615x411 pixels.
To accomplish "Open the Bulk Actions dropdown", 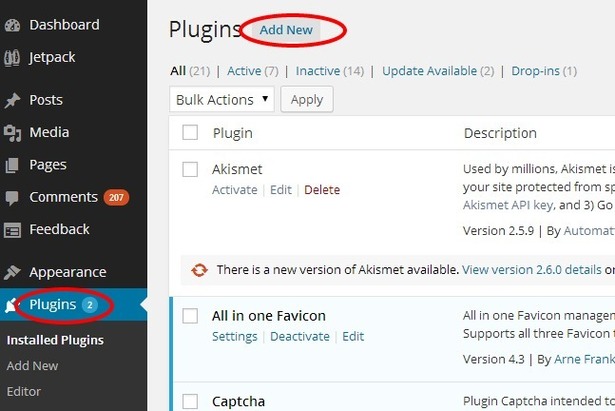I will [222, 100].
